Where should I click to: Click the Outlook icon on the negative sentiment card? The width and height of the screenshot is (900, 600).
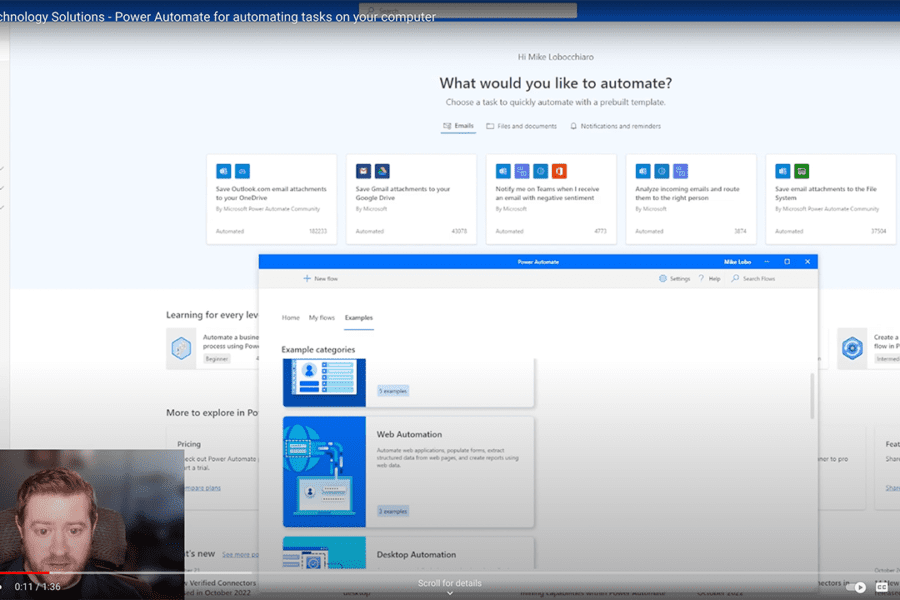tap(503, 171)
